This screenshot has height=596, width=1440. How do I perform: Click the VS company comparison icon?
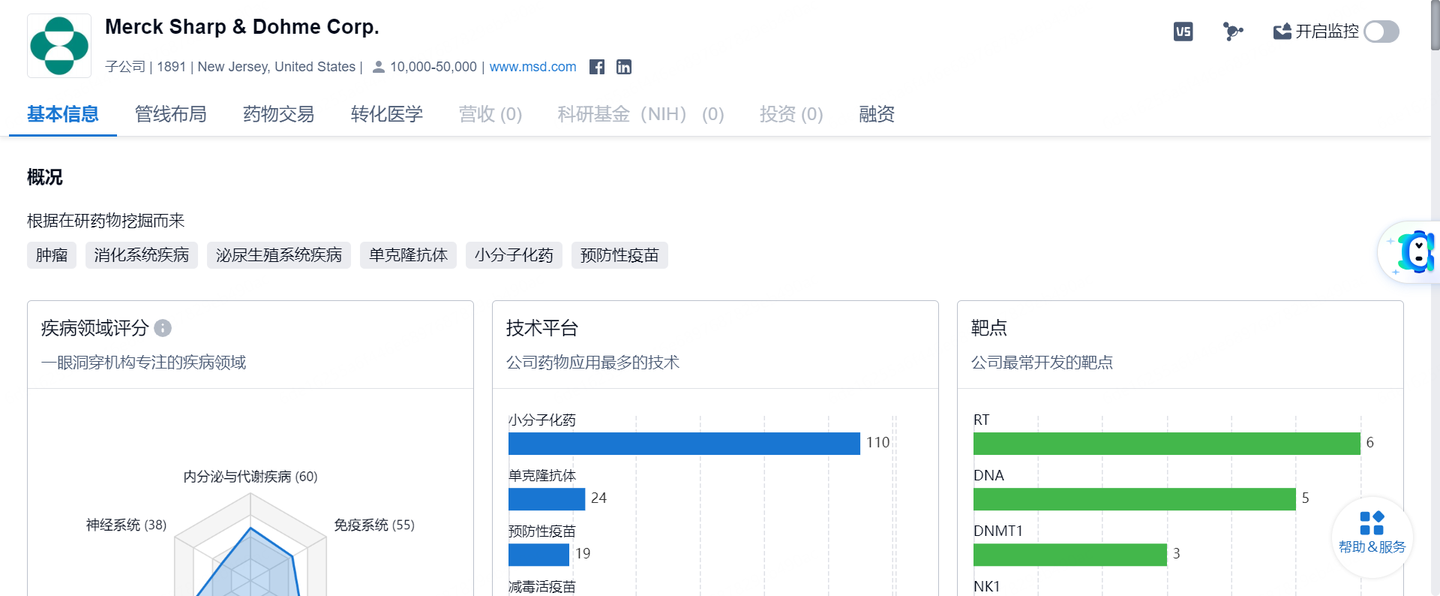(x=1183, y=31)
